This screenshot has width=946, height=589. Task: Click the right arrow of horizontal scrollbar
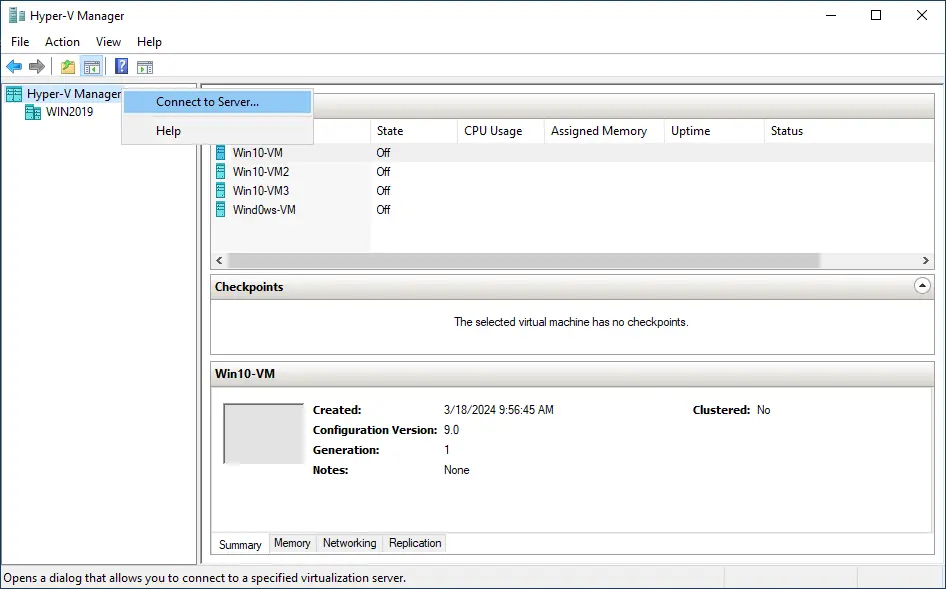[926, 260]
